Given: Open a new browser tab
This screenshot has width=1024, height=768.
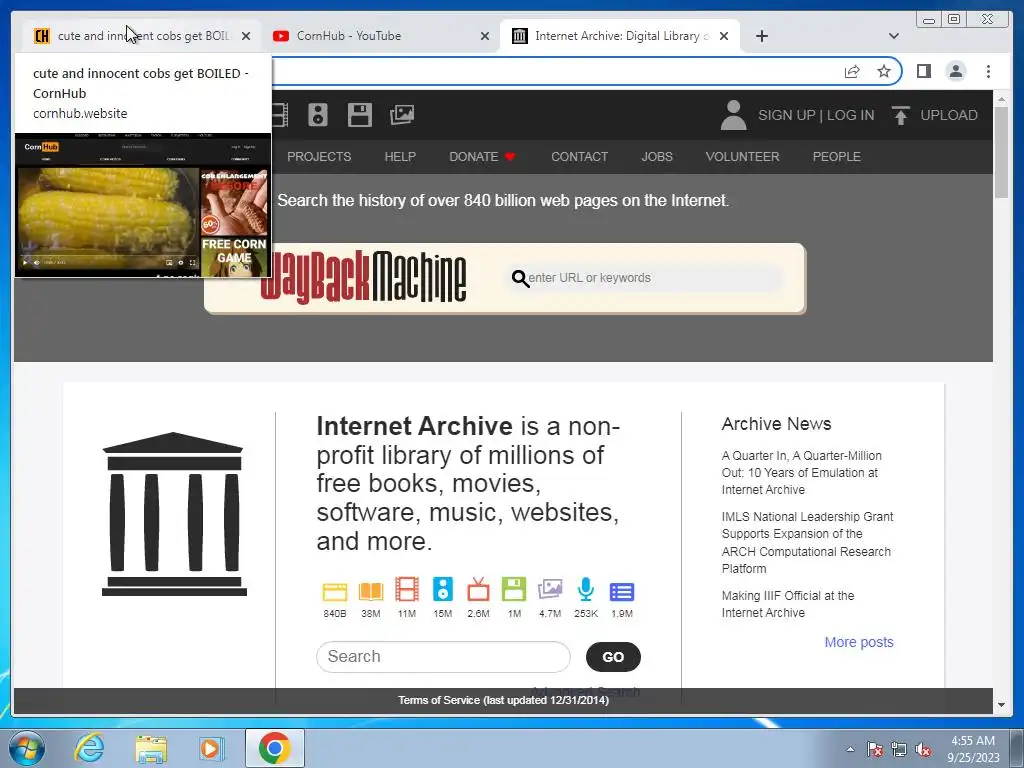Looking at the screenshot, I should pyautogui.click(x=761, y=36).
